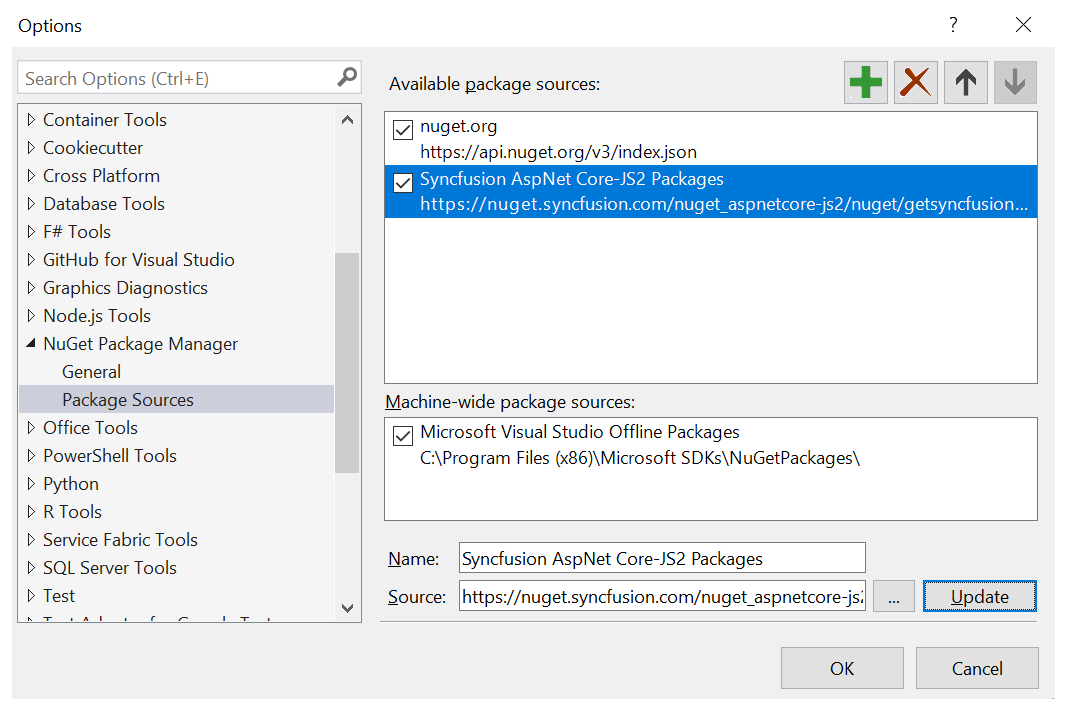Viewport: 1082px width, 710px height.
Task: Select Service Fabric Tools tree item
Action: [x=120, y=540]
